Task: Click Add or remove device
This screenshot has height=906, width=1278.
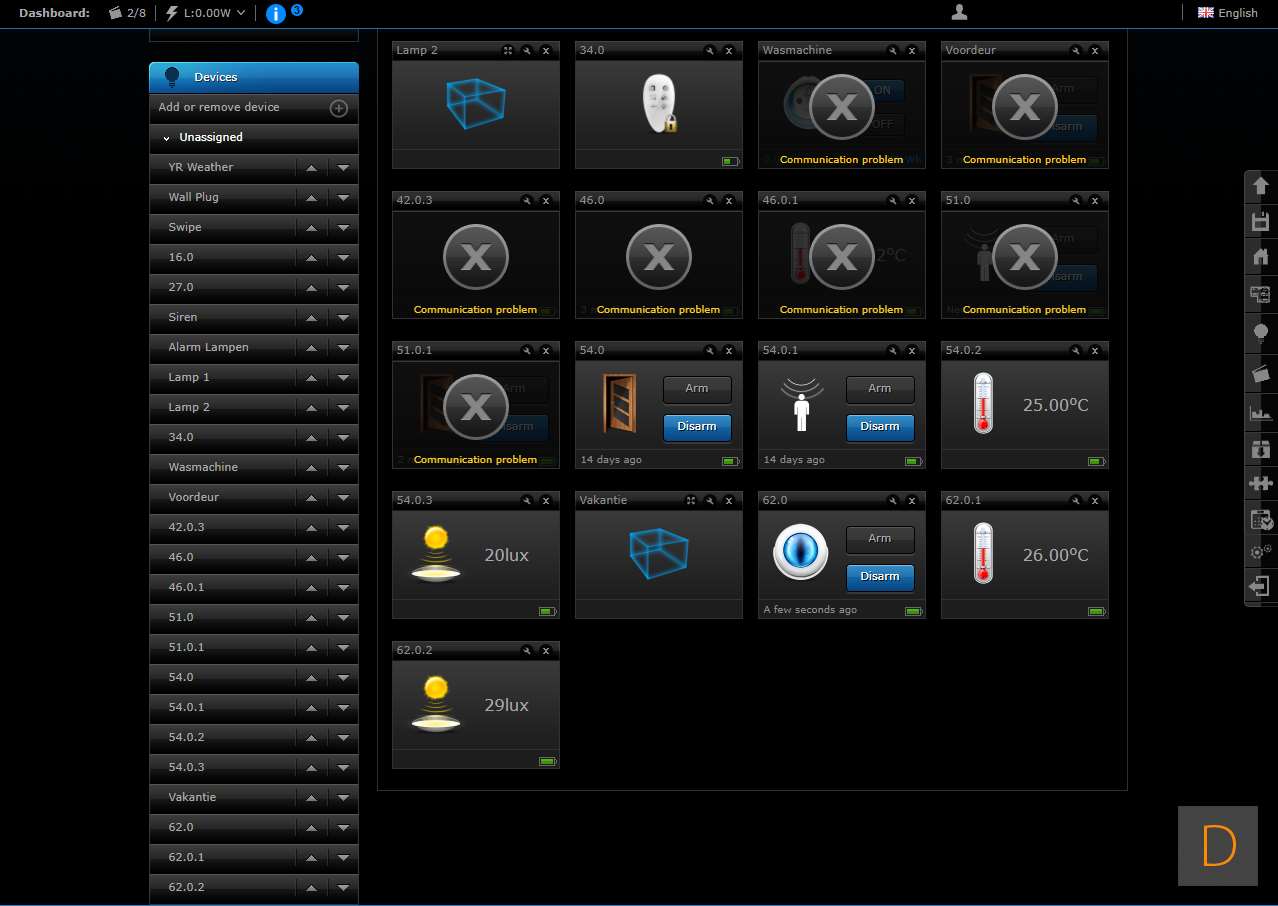Action: click(219, 108)
